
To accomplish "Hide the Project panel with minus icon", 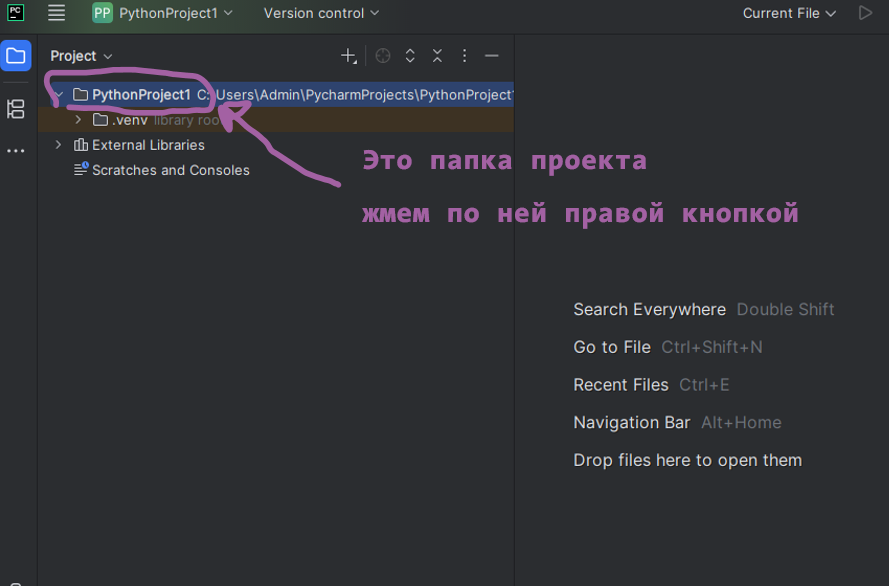I will click(x=492, y=56).
